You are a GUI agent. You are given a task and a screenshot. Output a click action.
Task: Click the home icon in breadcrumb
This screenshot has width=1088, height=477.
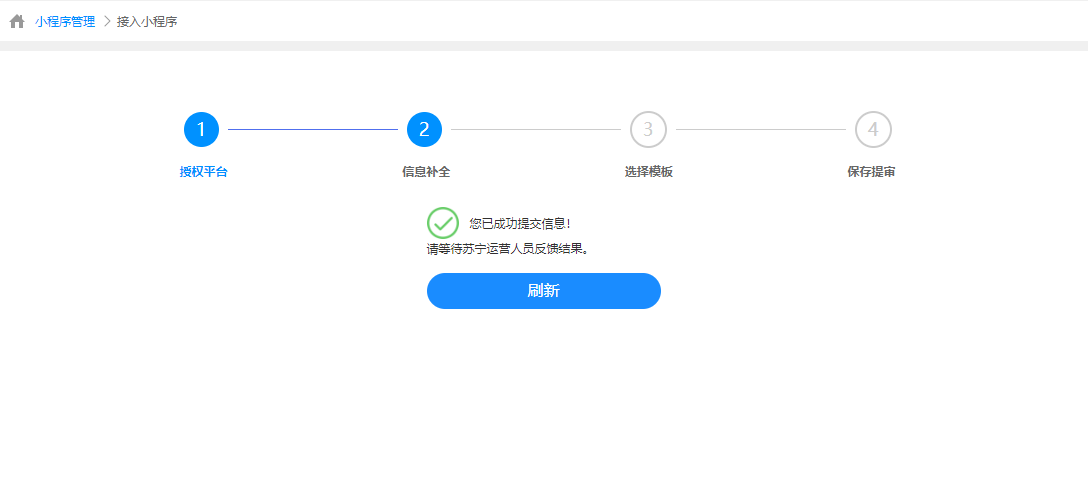click(17, 21)
